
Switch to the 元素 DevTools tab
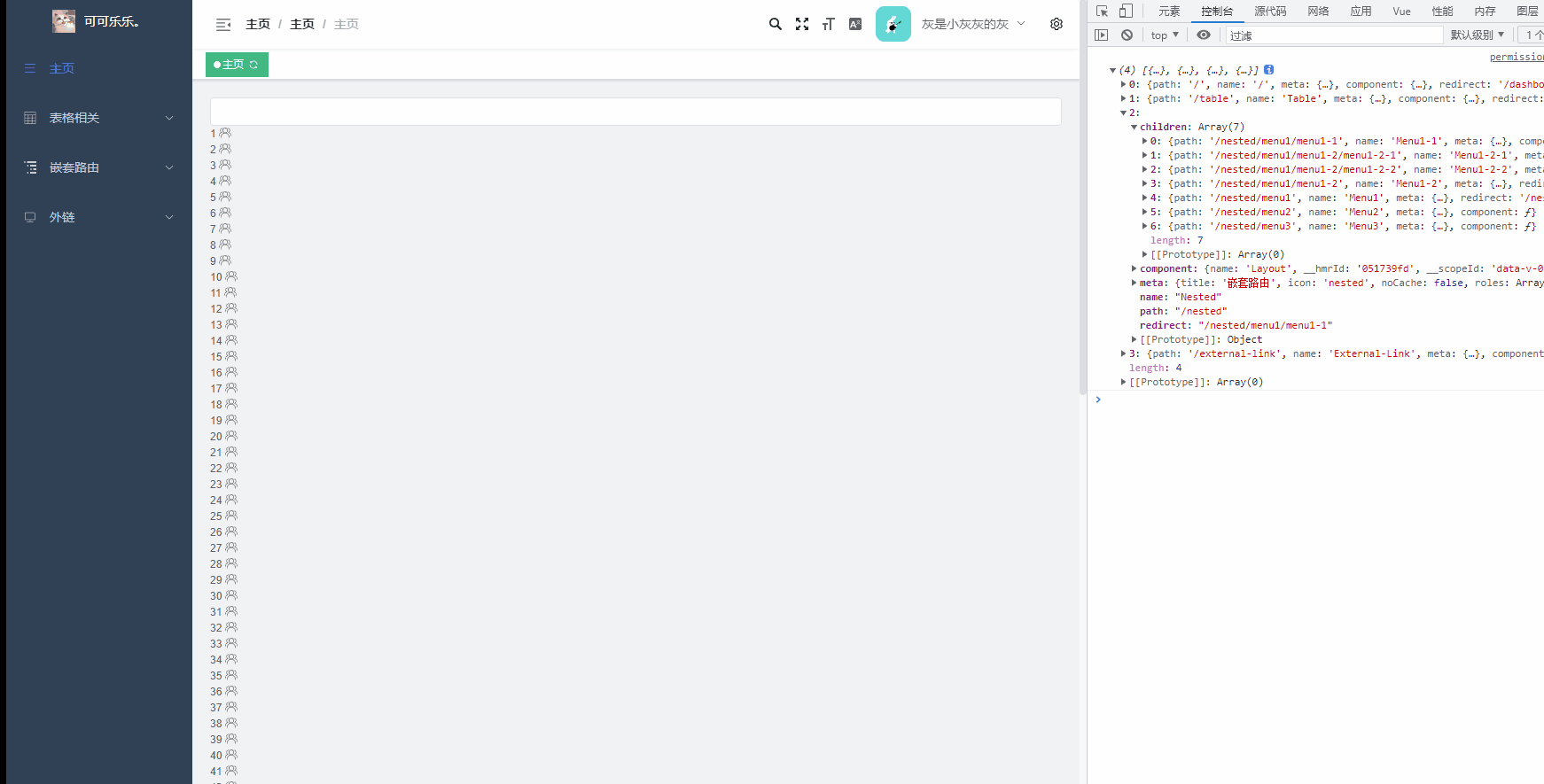click(x=1169, y=12)
